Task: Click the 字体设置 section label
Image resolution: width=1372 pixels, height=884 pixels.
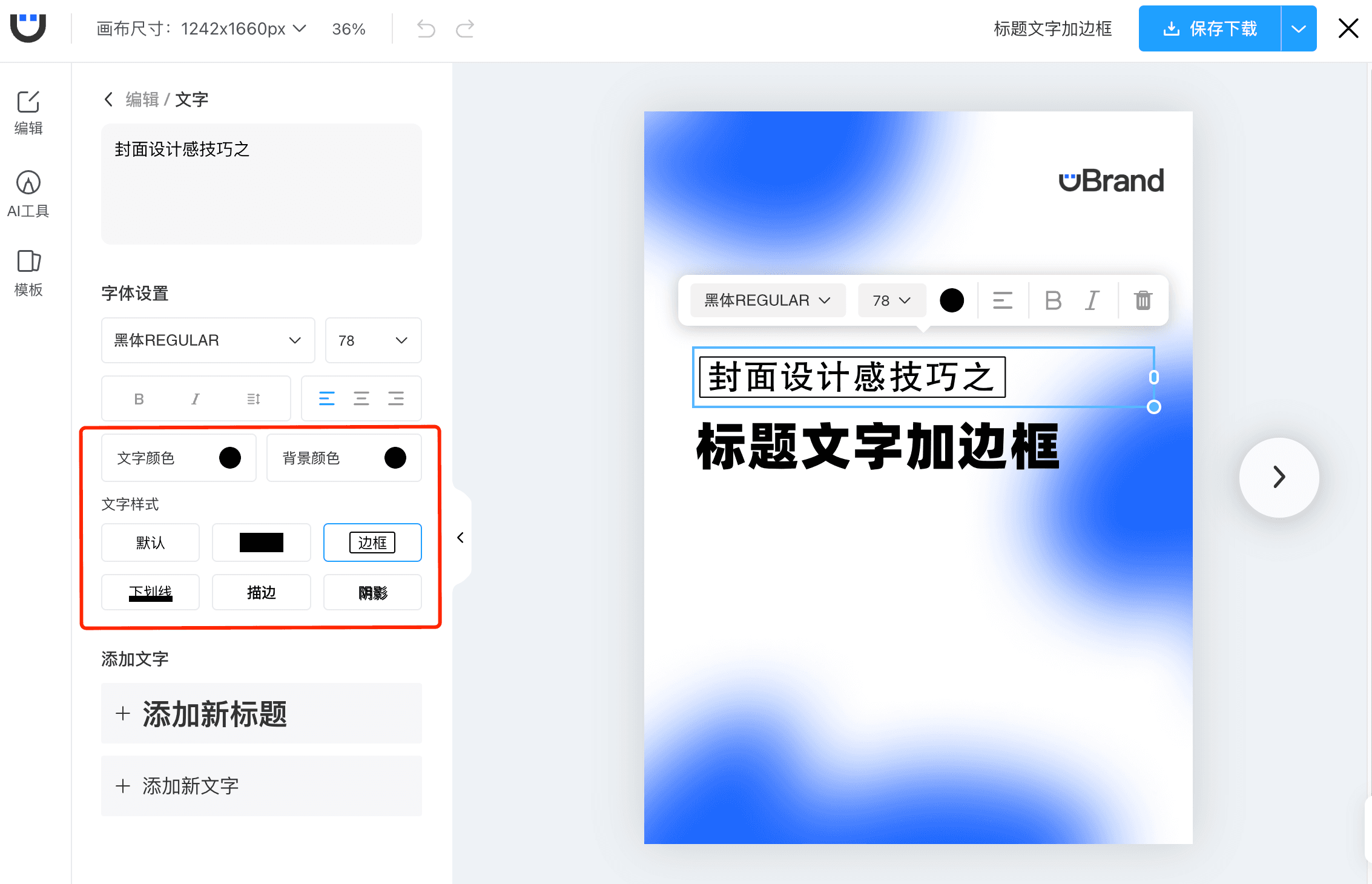Action: (135, 294)
